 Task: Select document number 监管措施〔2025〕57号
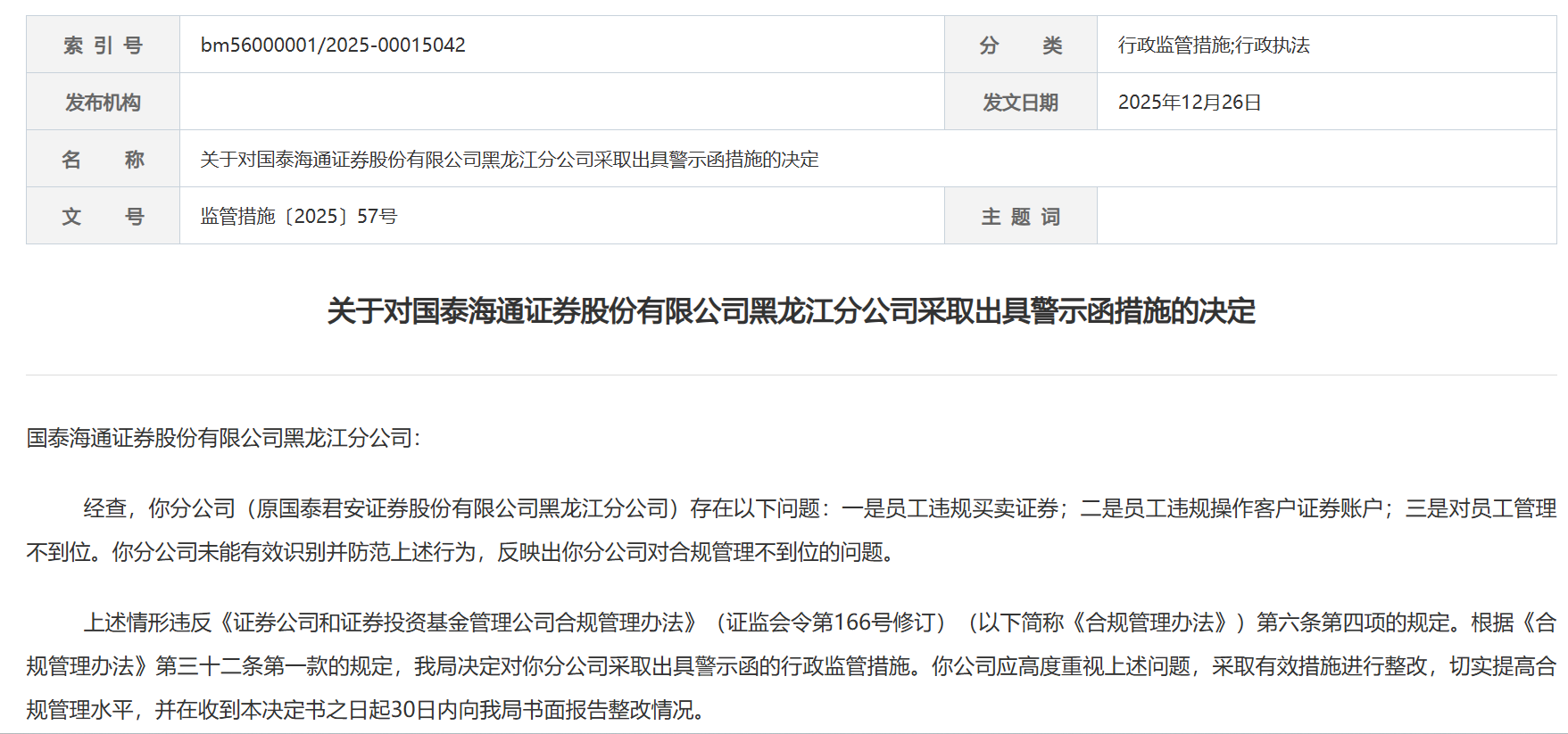pyautogui.click(x=299, y=216)
